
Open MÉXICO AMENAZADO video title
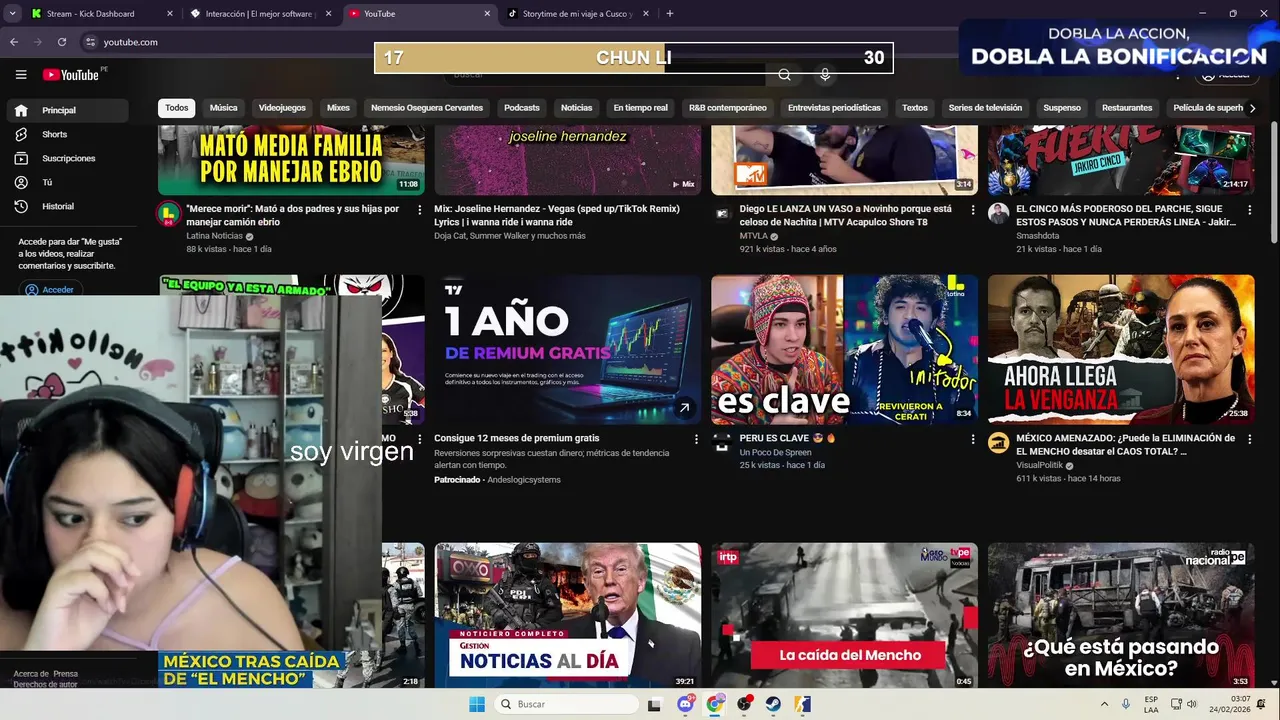click(1126, 444)
